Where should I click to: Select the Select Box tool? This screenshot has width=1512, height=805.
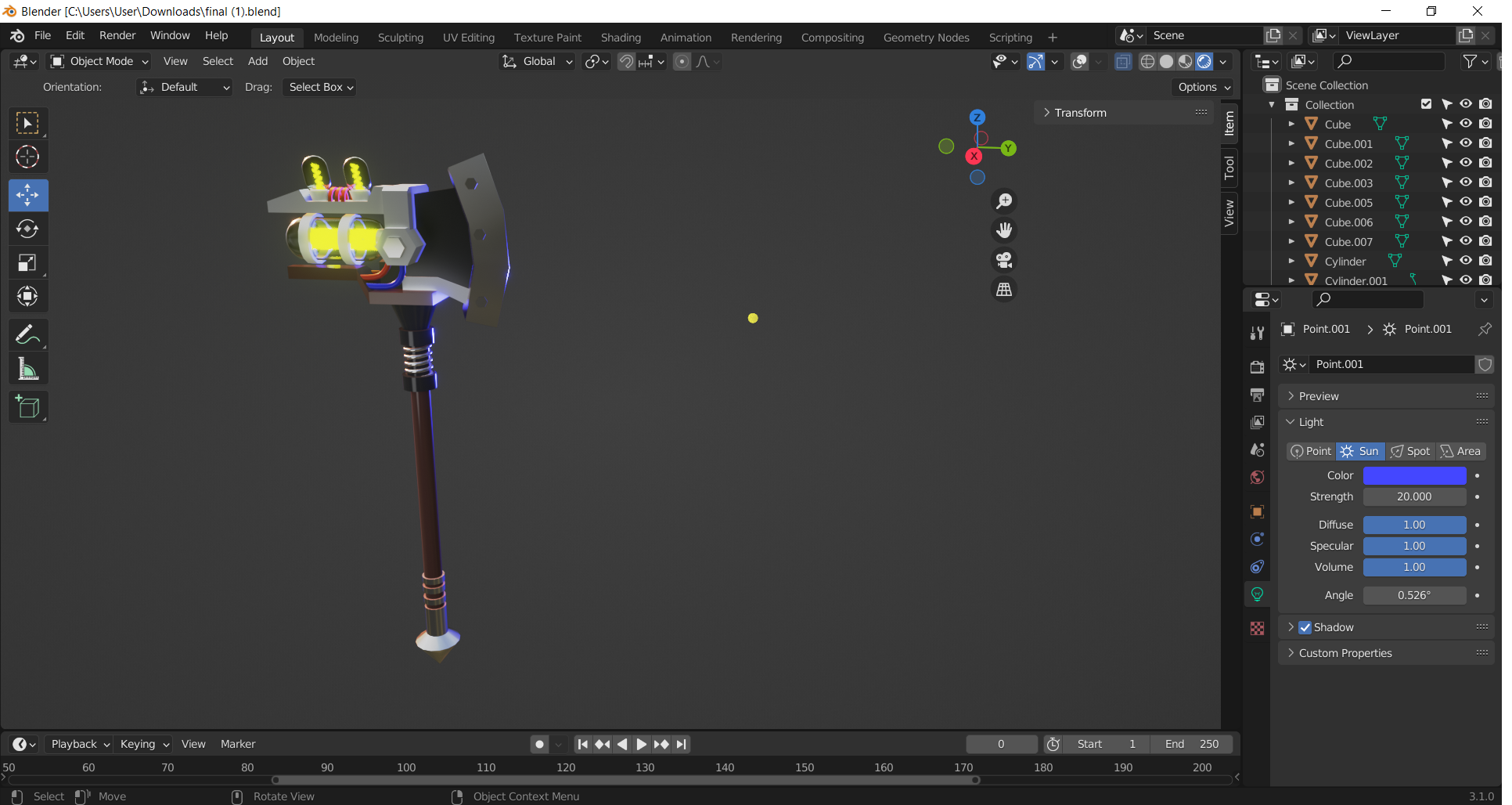point(28,124)
